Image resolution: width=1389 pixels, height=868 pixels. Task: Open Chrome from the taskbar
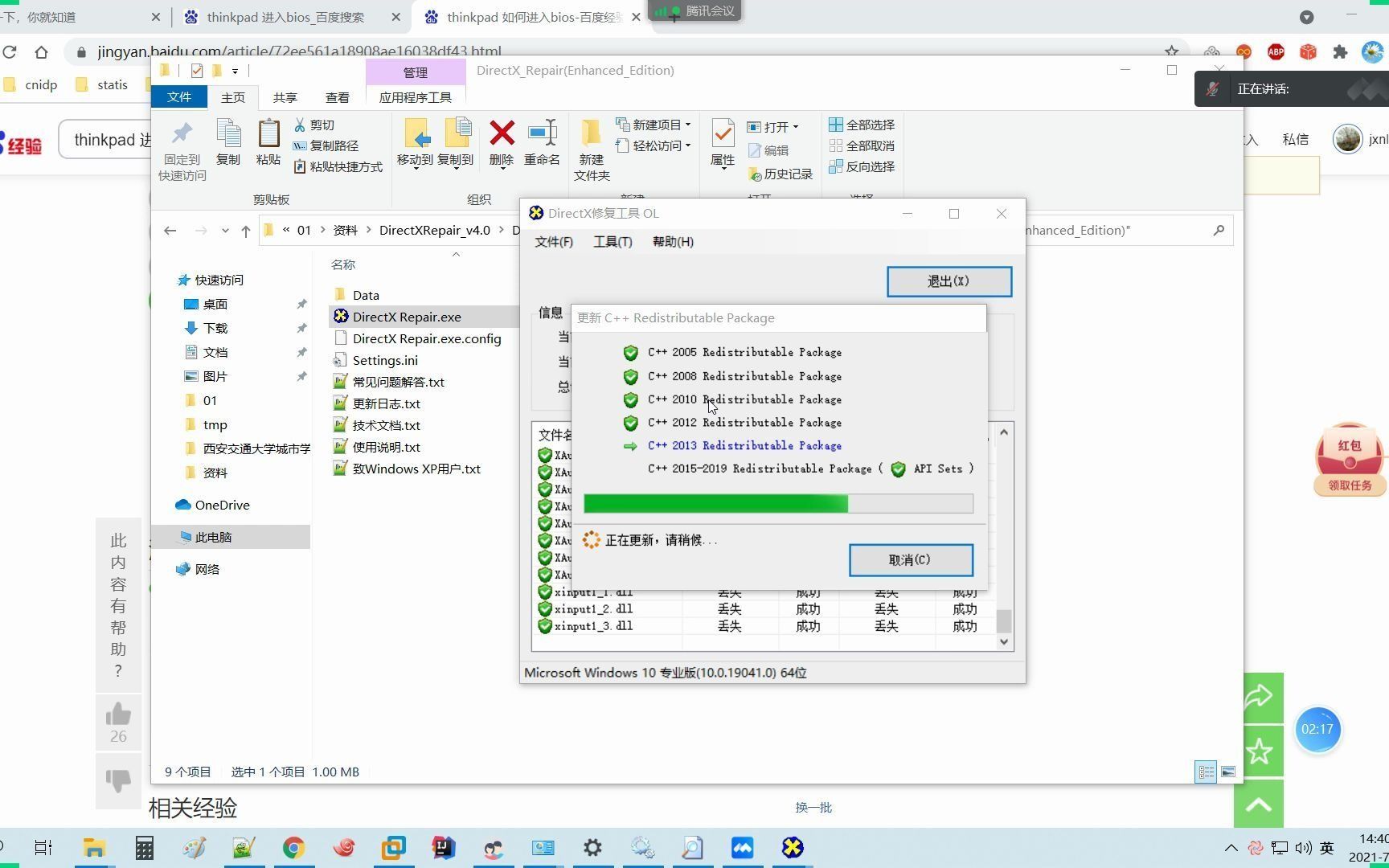(x=293, y=848)
